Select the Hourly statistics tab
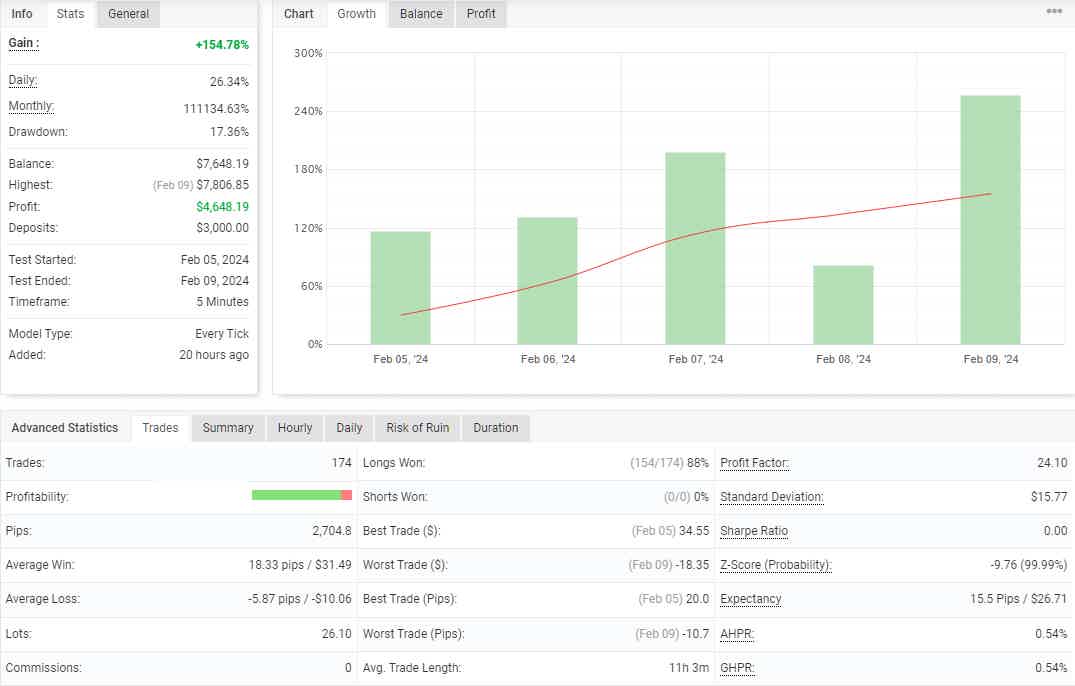Viewport: 1075px width, 686px height. (x=294, y=428)
